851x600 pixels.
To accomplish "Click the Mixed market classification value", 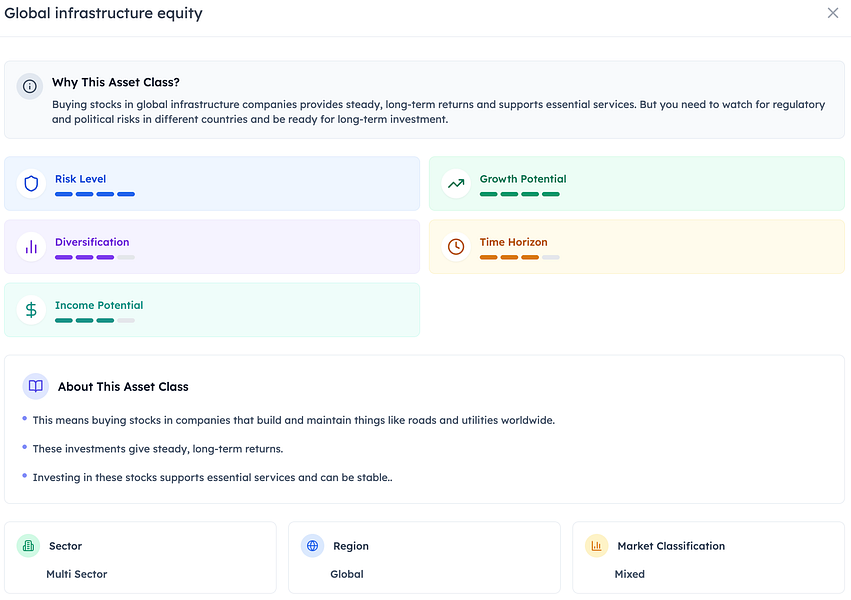I will click(x=630, y=574).
